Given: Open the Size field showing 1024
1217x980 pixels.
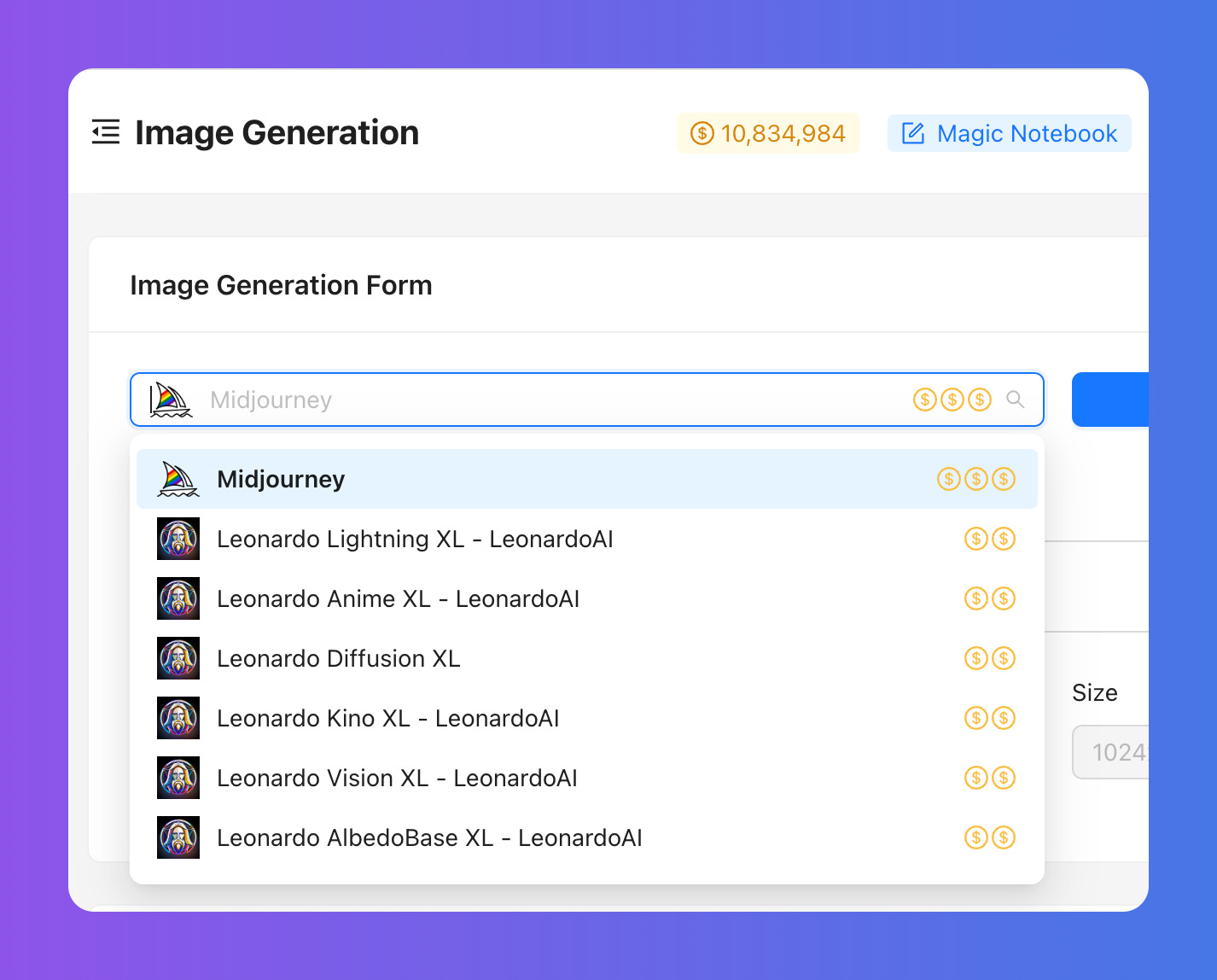Looking at the screenshot, I should click(1110, 752).
